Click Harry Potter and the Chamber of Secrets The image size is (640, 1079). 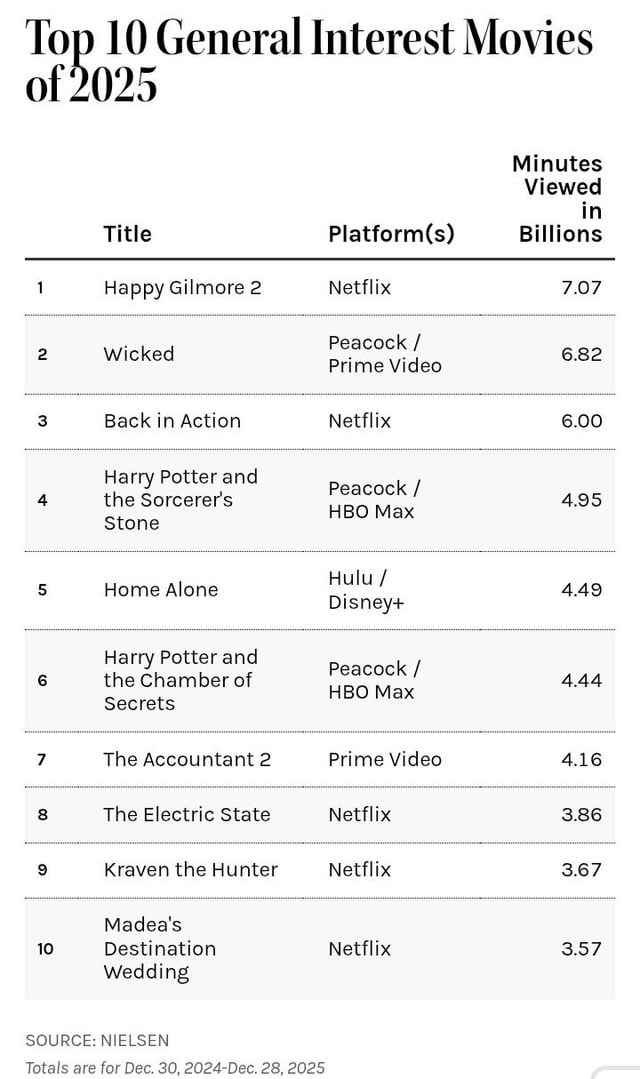tap(180, 680)
